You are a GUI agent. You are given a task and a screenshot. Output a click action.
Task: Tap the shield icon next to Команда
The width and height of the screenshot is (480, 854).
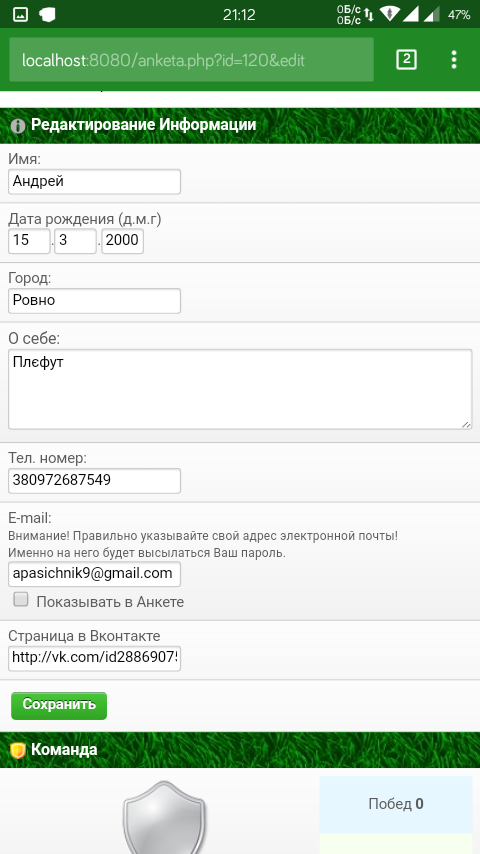tap(18, 750)
